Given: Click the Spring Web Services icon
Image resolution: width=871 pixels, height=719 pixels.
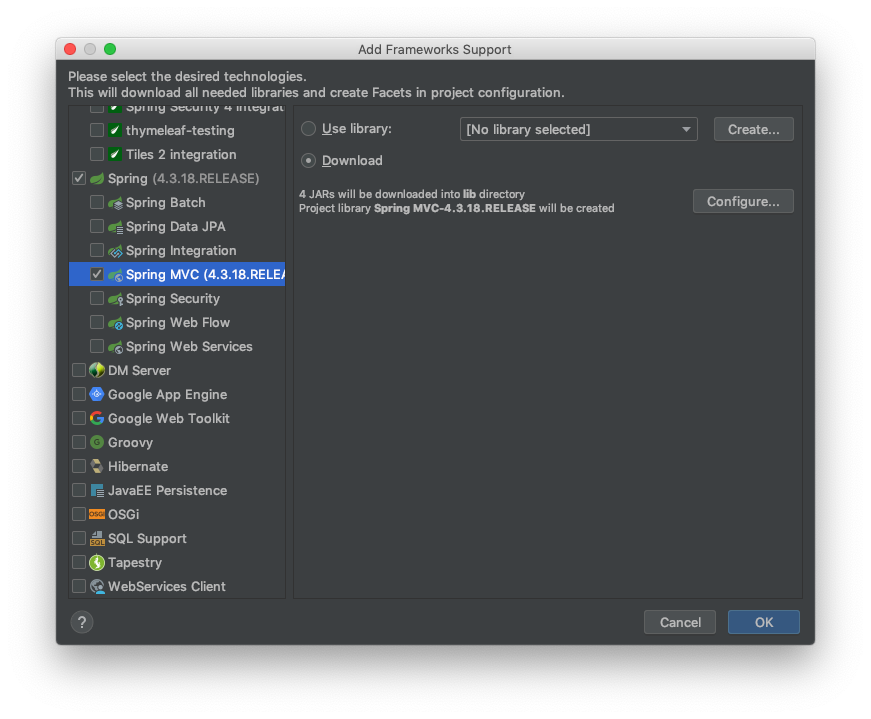Looking at the screenshot, I should 116,347.
